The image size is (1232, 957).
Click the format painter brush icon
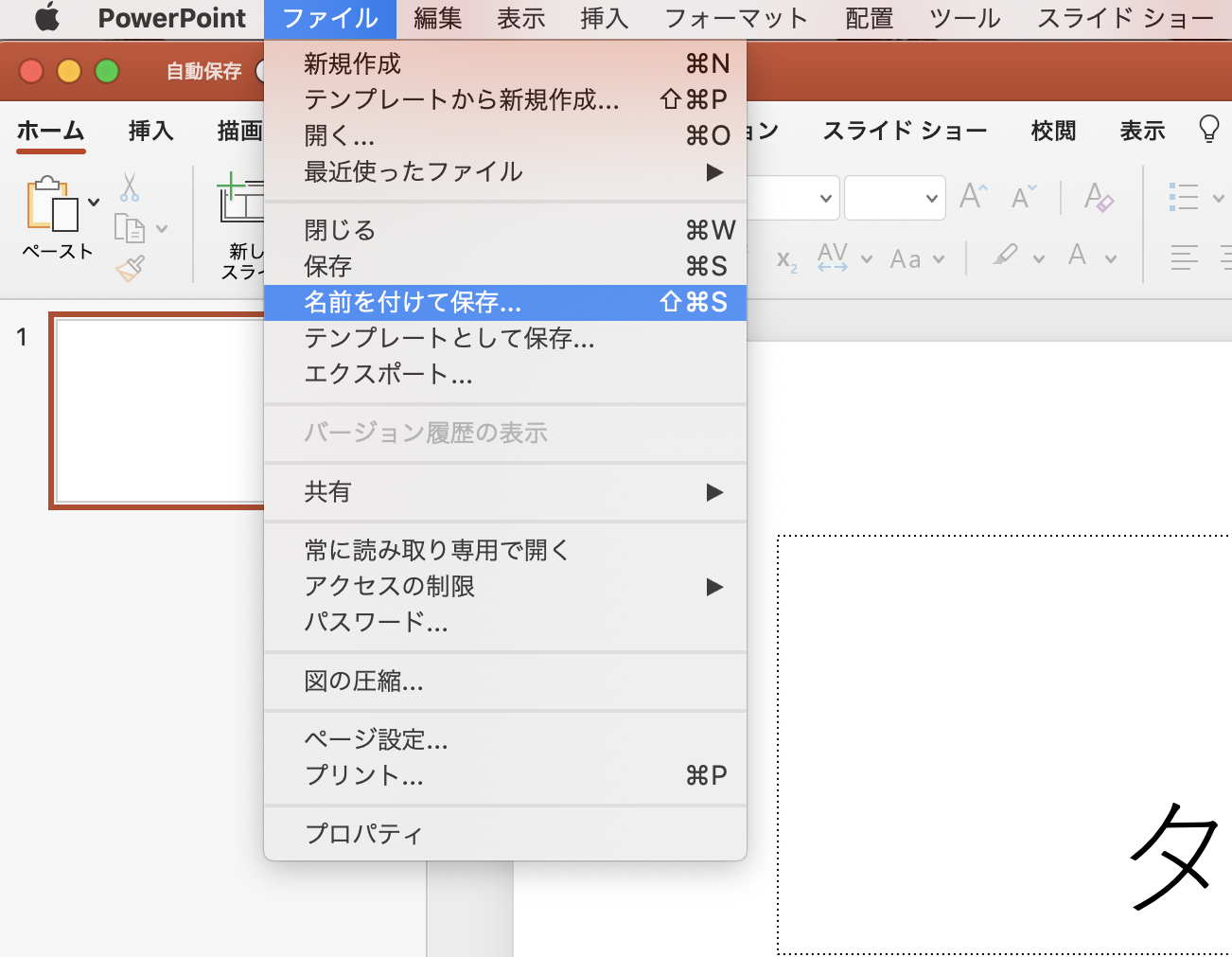click(x=131, y=269)
